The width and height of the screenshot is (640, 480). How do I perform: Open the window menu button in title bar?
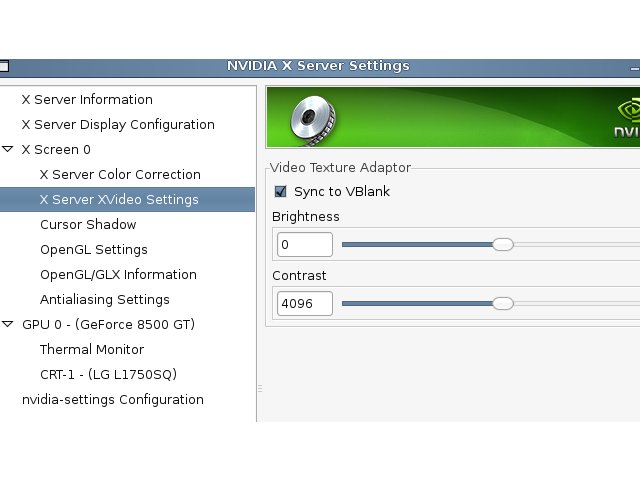4,66
